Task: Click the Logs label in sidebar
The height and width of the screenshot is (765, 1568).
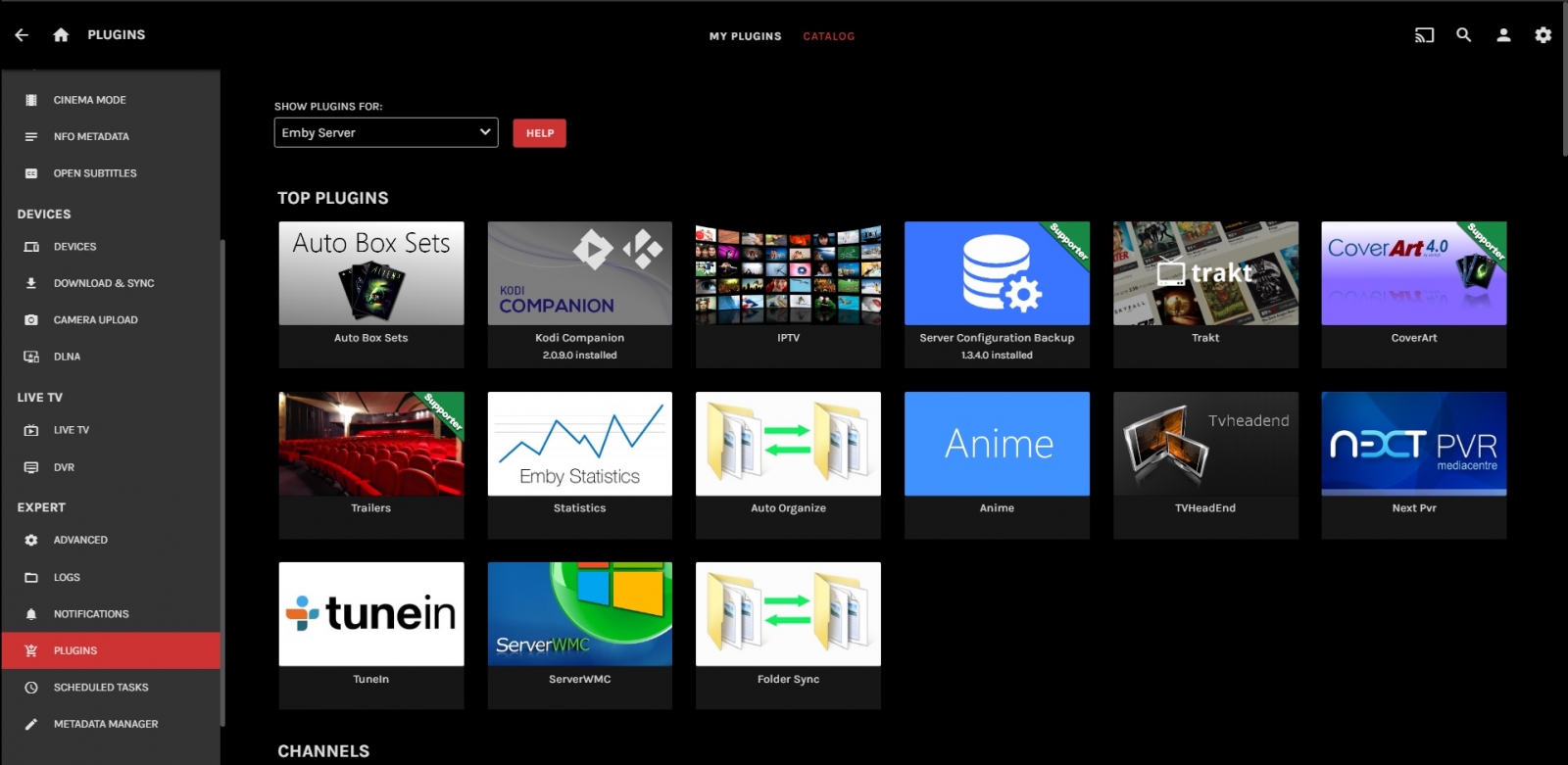Action: [x=67, y=578]
